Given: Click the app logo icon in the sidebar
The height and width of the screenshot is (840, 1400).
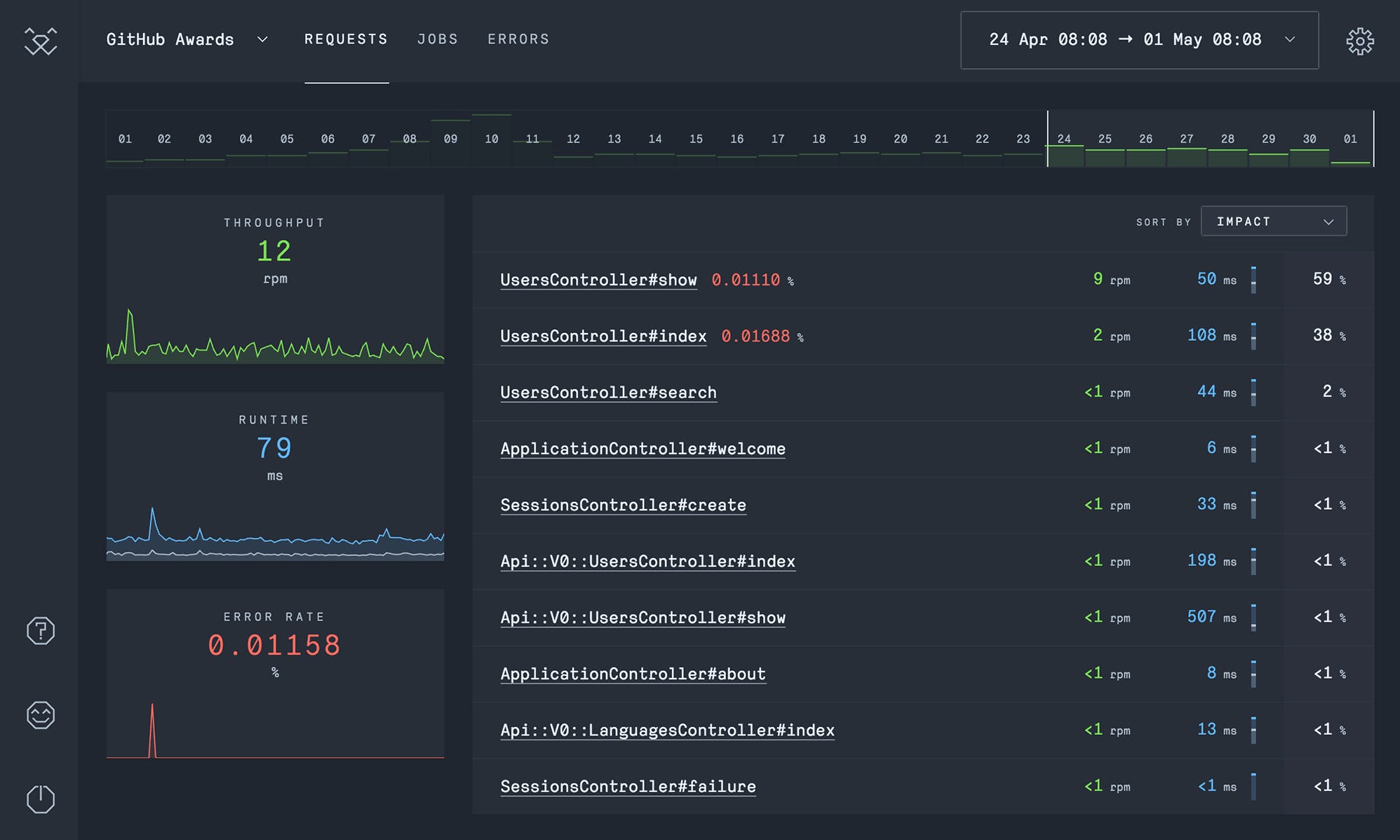Looking at the screenshot, I should tap(40, 41).
